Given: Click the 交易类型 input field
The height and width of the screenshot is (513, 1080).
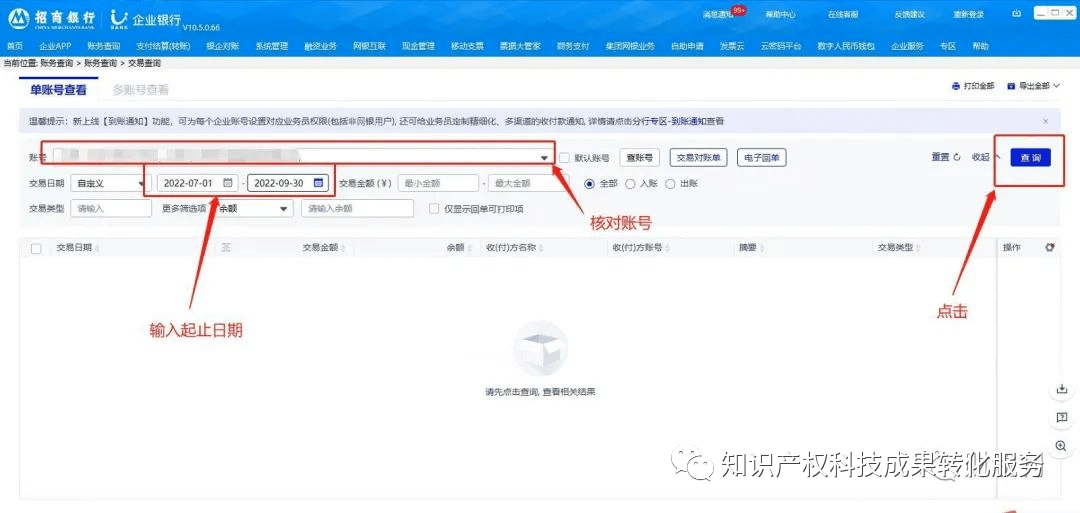Looking at the screenshot, I should 111,209.
